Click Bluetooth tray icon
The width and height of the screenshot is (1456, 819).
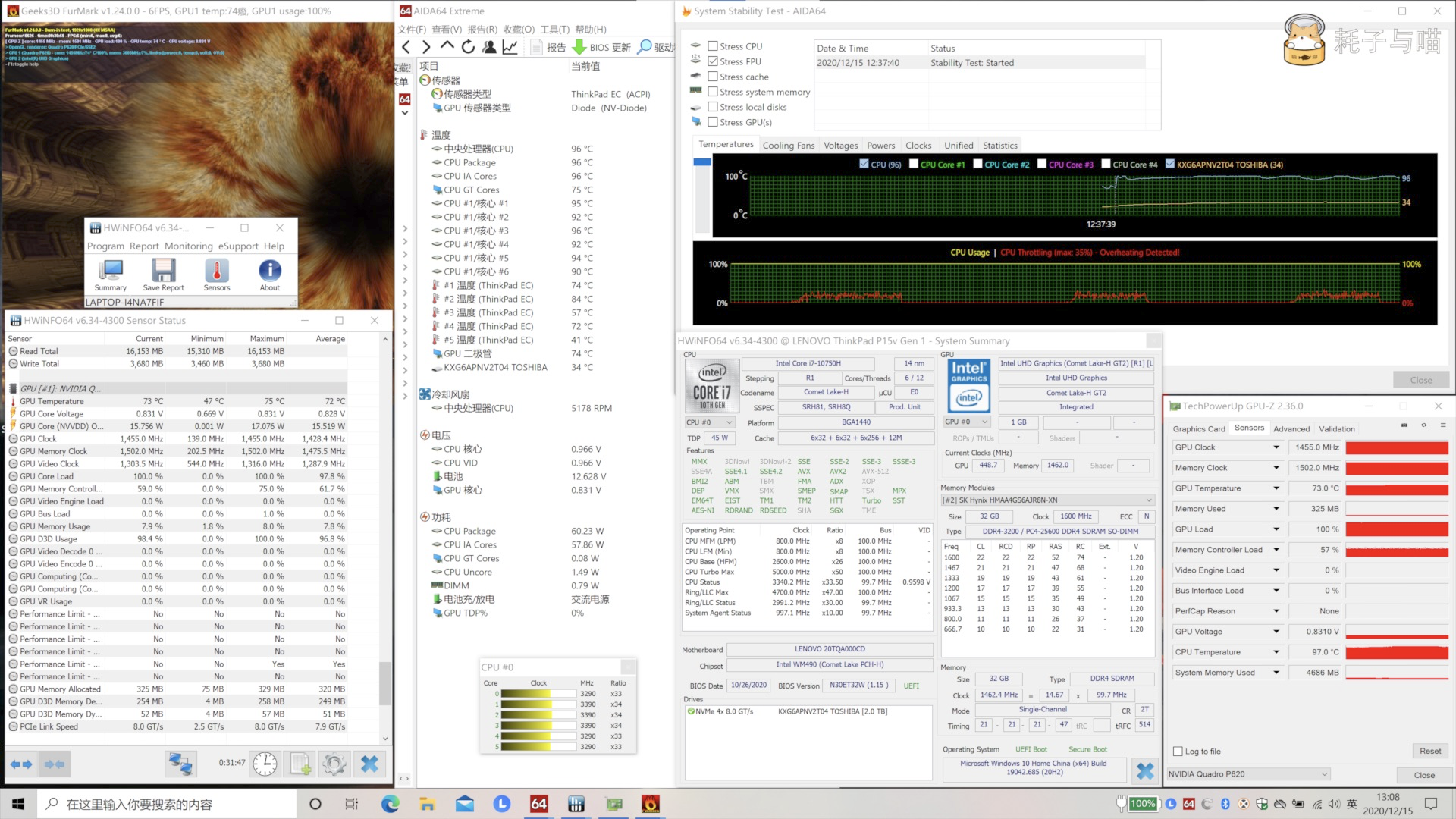1225,804
